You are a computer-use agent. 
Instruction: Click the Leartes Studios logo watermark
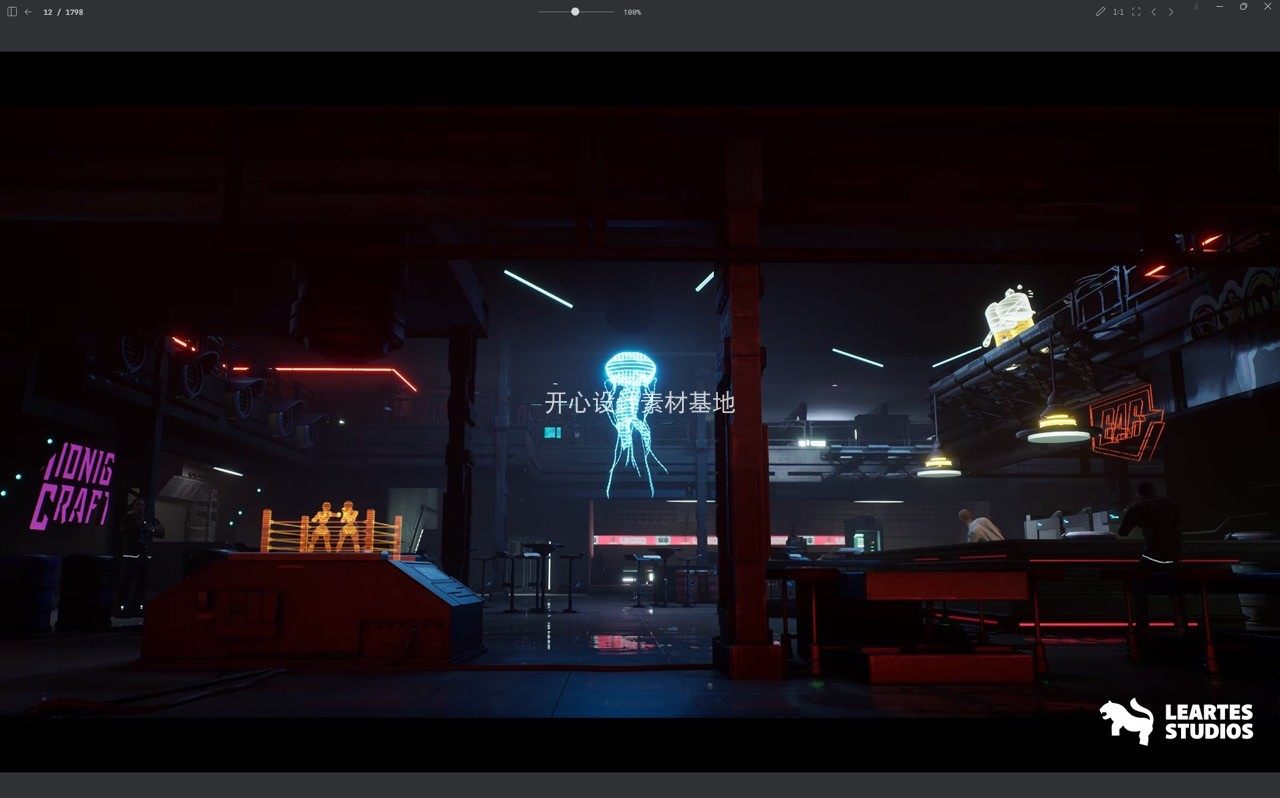[x=1177, y=721]
